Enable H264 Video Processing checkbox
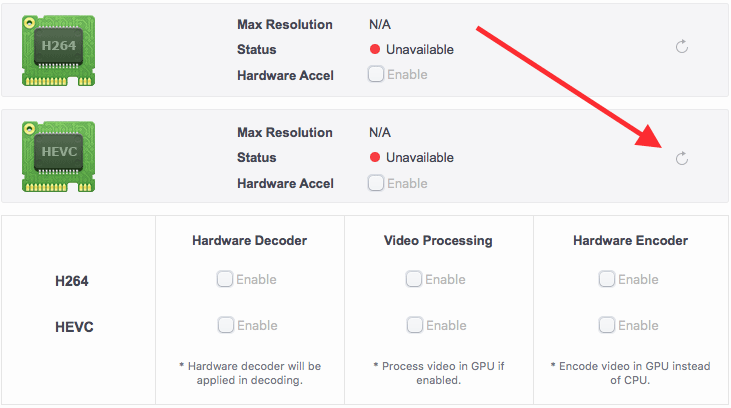The width and height of the screenshot is (731, 408). coord(414,279)
